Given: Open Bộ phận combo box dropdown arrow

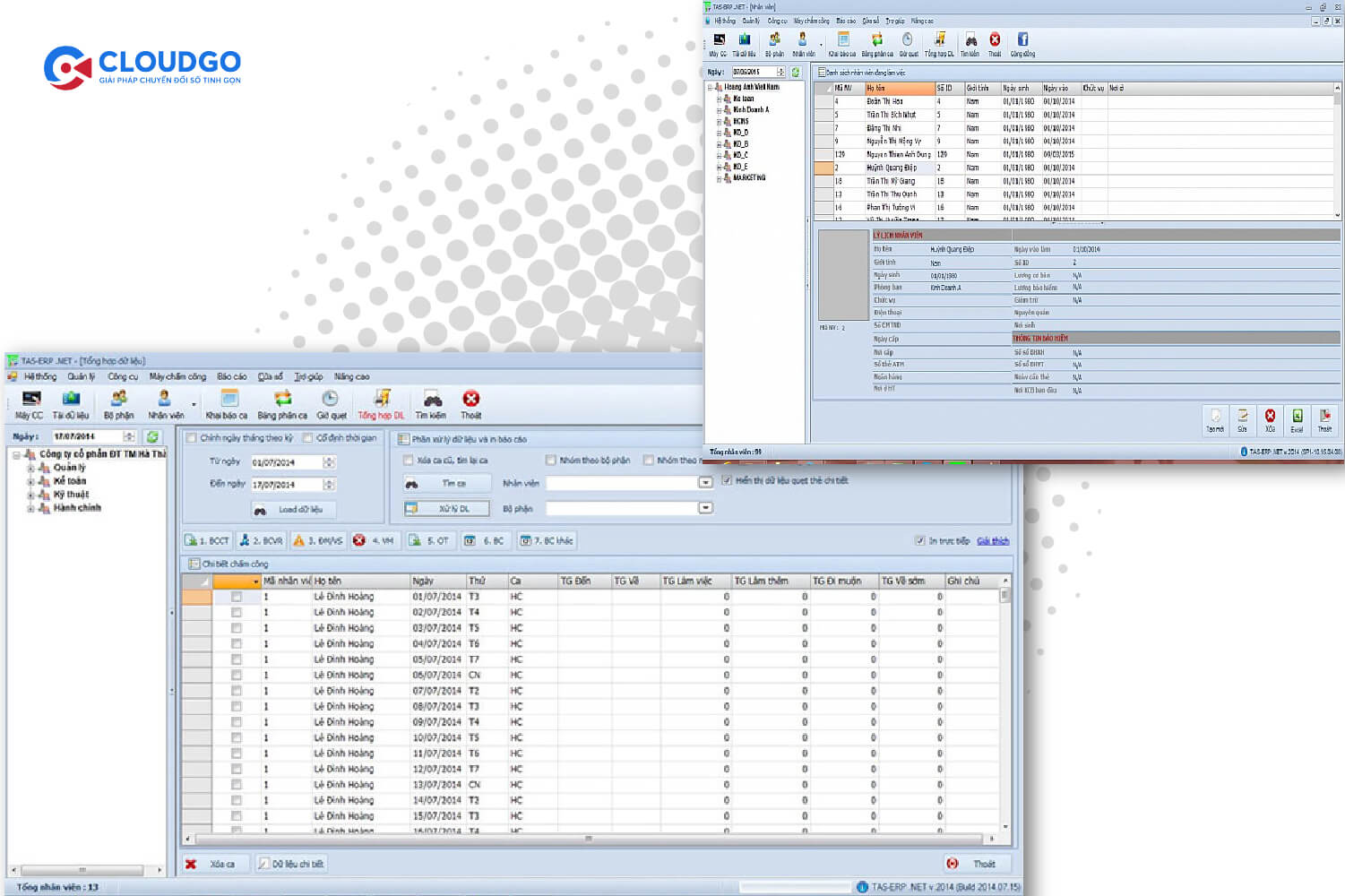Looking at the screenshot, I should [705, 507].
